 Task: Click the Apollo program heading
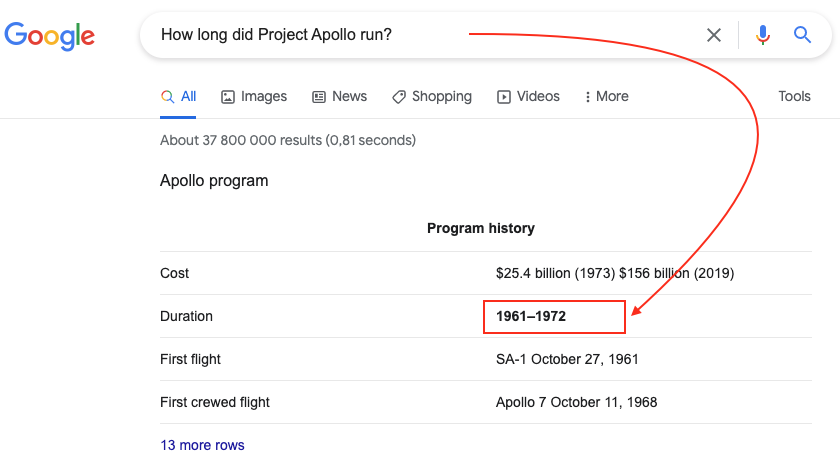(x=214, y=181)
